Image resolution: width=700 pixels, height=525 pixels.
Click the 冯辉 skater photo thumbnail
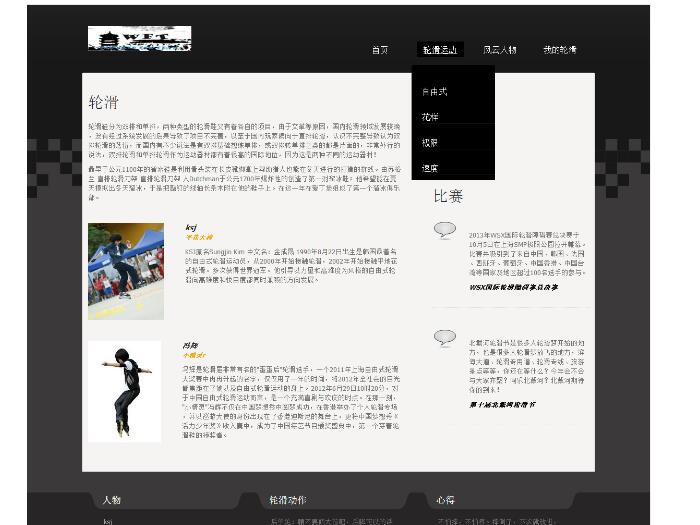(124, 391)
